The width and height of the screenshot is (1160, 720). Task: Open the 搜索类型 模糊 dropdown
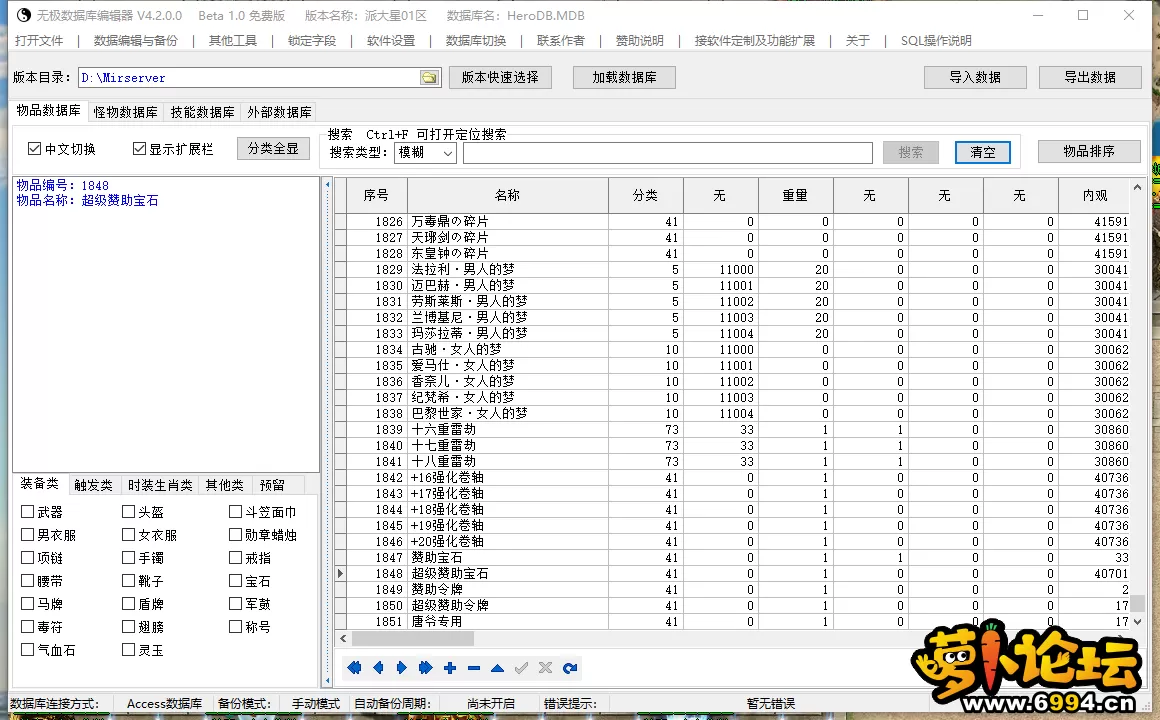(x=425, y=152)
